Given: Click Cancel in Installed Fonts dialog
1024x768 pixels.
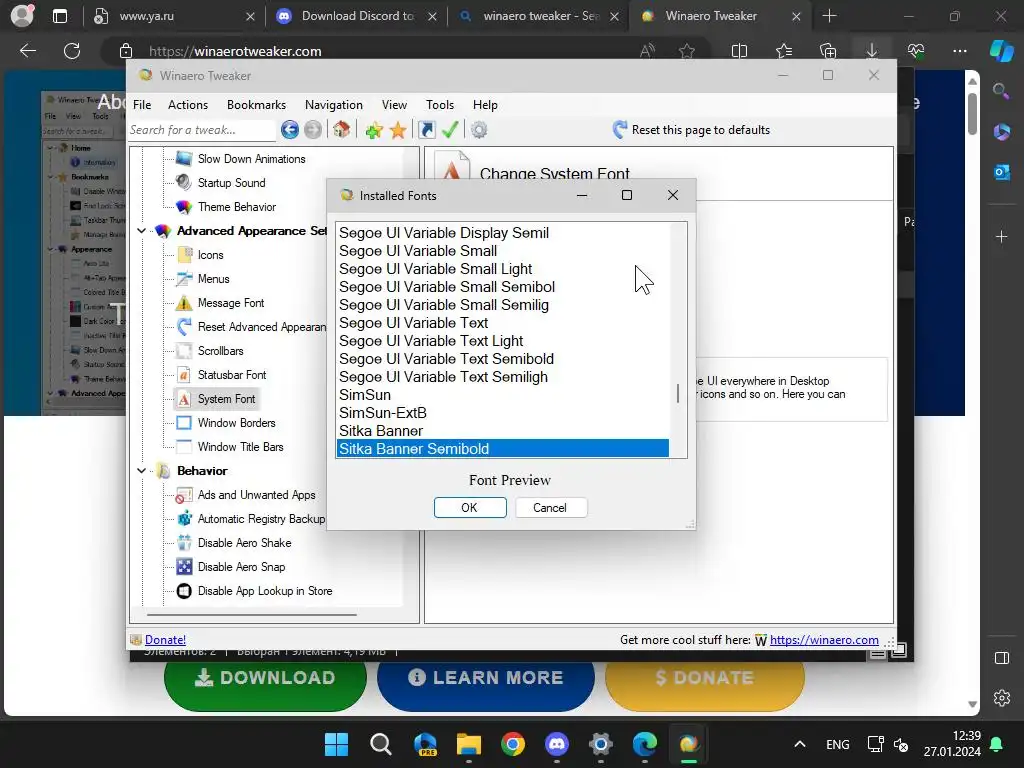Looking at the screenshot, I should (551, 507).
